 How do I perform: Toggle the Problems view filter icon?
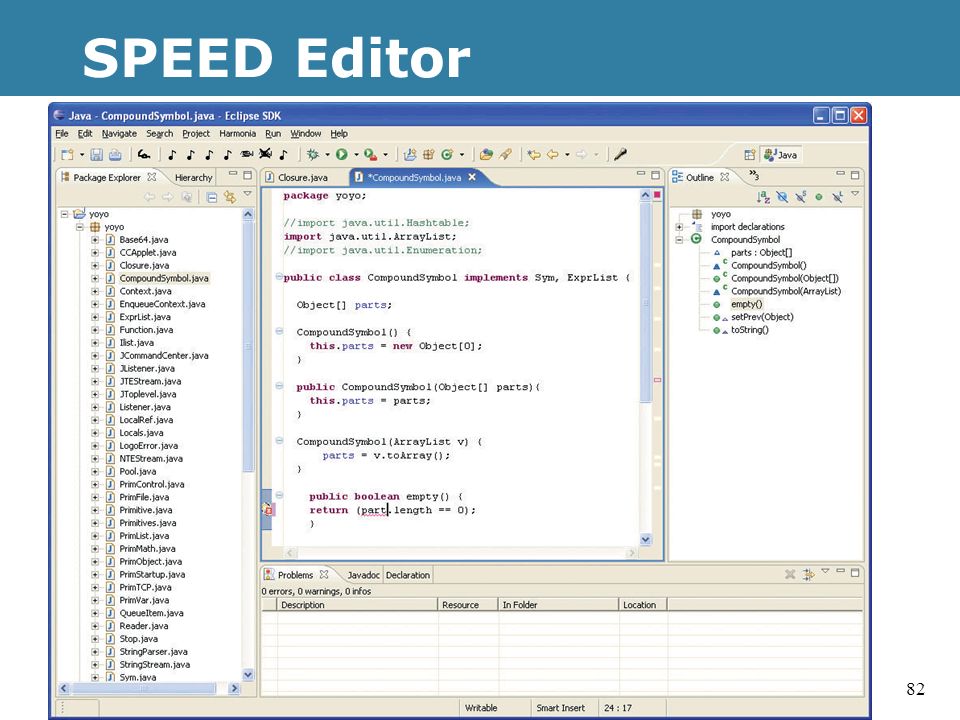click(x=809, y=574)
